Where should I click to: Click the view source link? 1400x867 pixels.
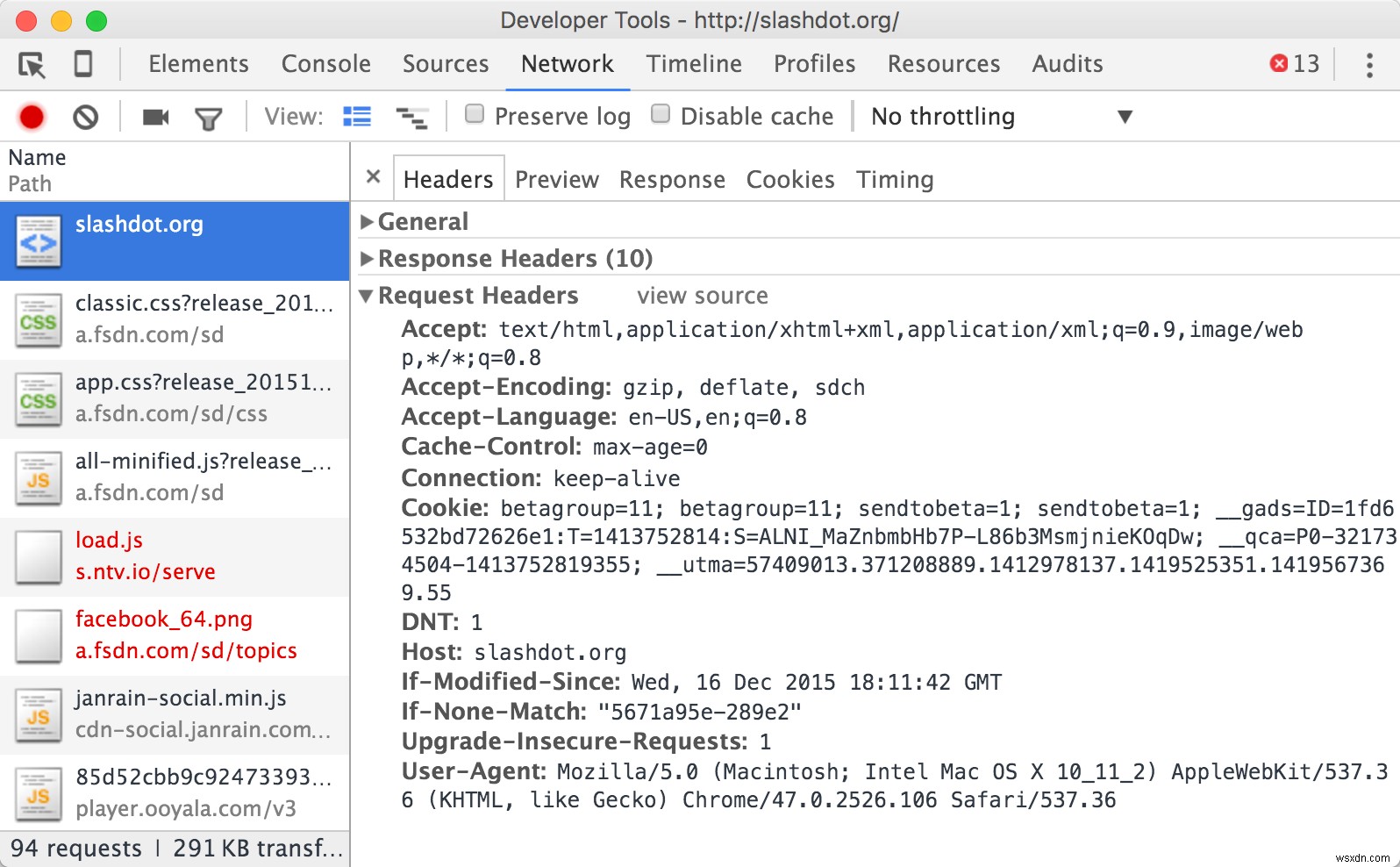[703, 296]
